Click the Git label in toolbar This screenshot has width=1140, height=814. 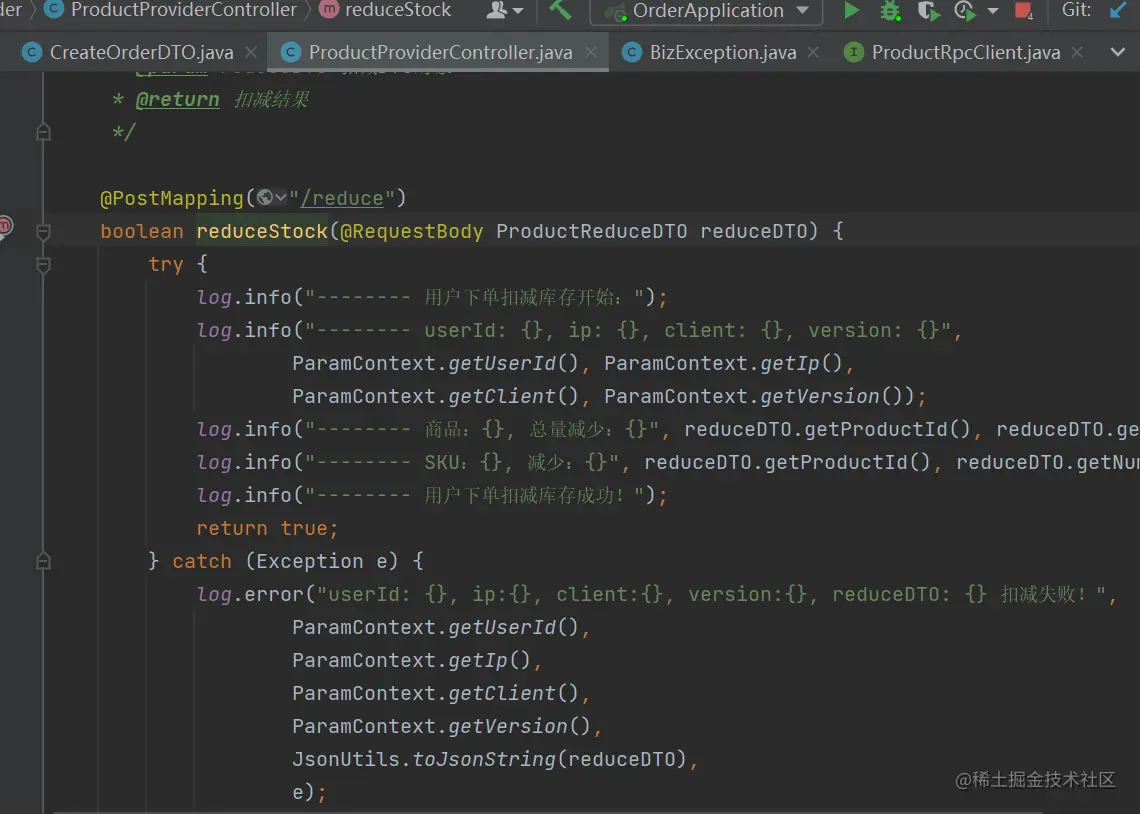click(x=1077, y=10)
